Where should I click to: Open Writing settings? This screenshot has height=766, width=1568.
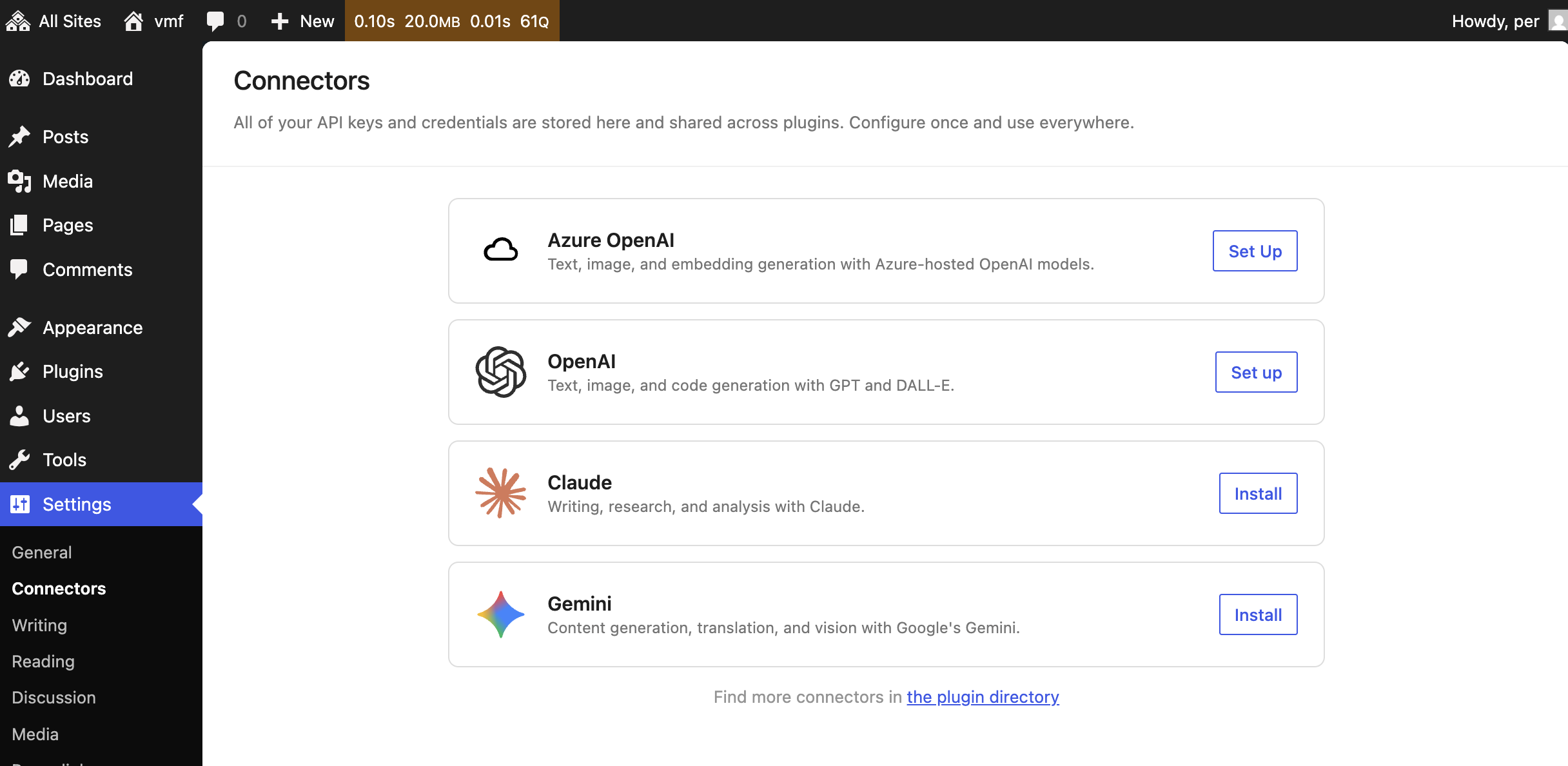[39, 625]
